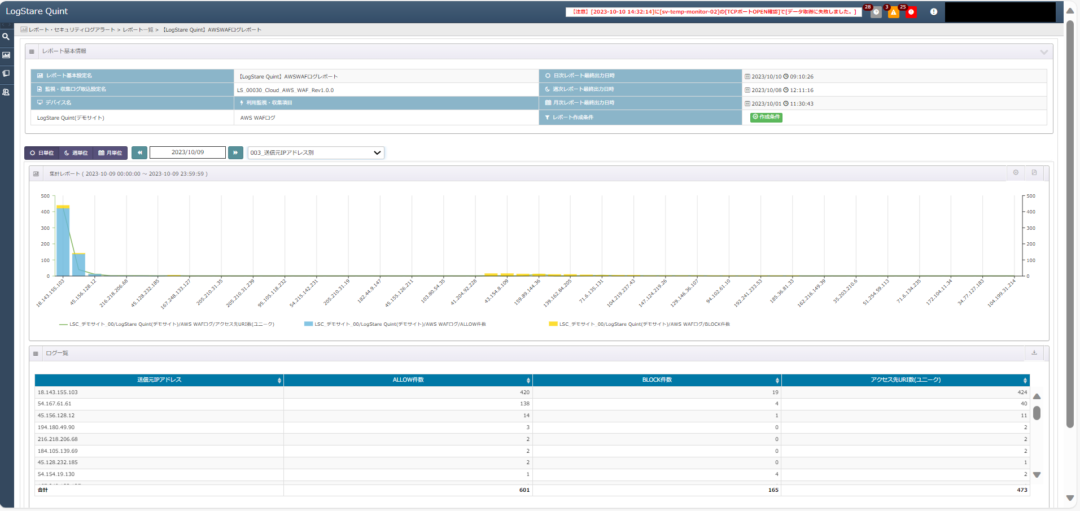Sort by 送信元IPアドレス column sort arrows
The image size is (1080, 511).
pos(279,380)
